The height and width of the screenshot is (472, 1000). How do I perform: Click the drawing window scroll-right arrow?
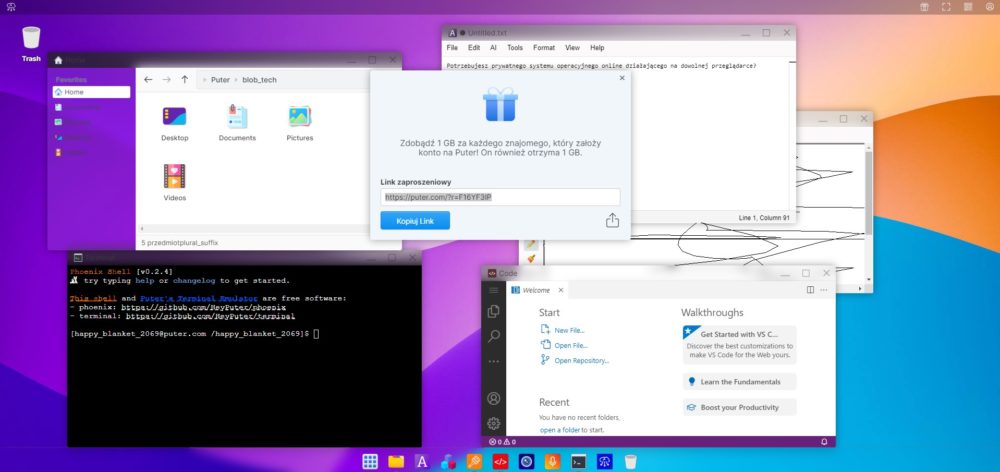pos(860,289)
